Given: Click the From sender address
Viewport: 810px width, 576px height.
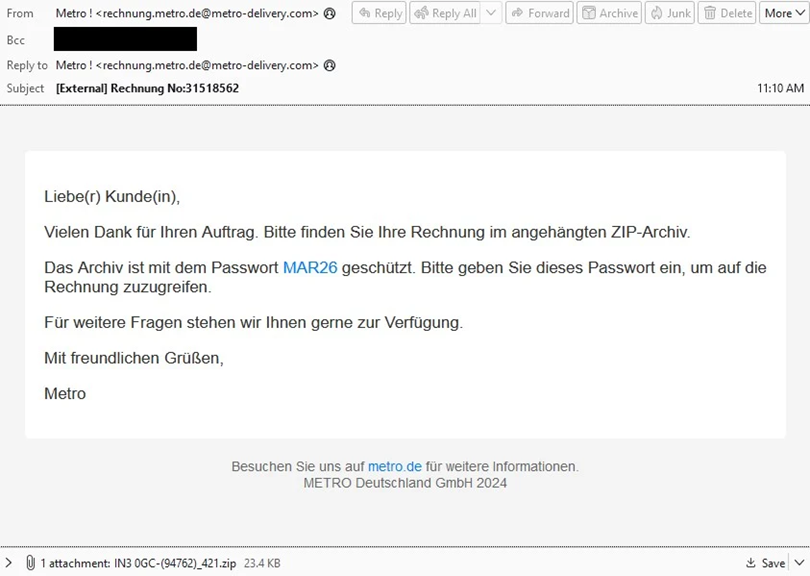Looking at the screenshot, I should [x=187, y=13].
